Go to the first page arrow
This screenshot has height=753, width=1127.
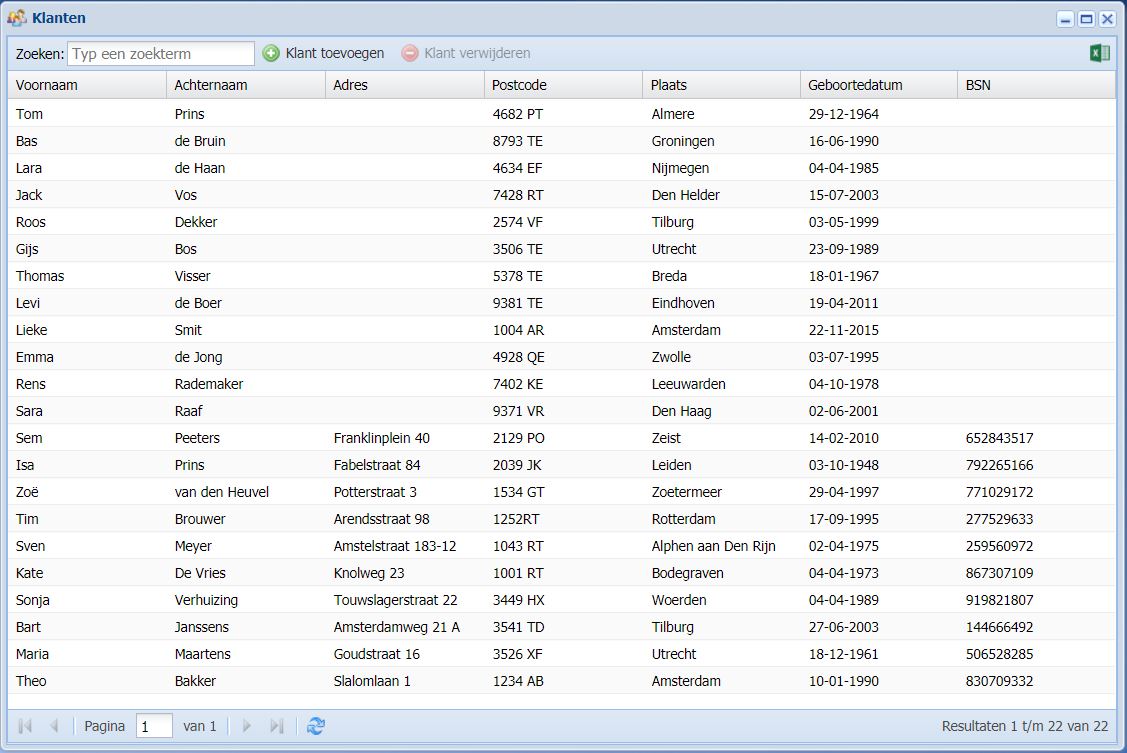pos(26,726)
